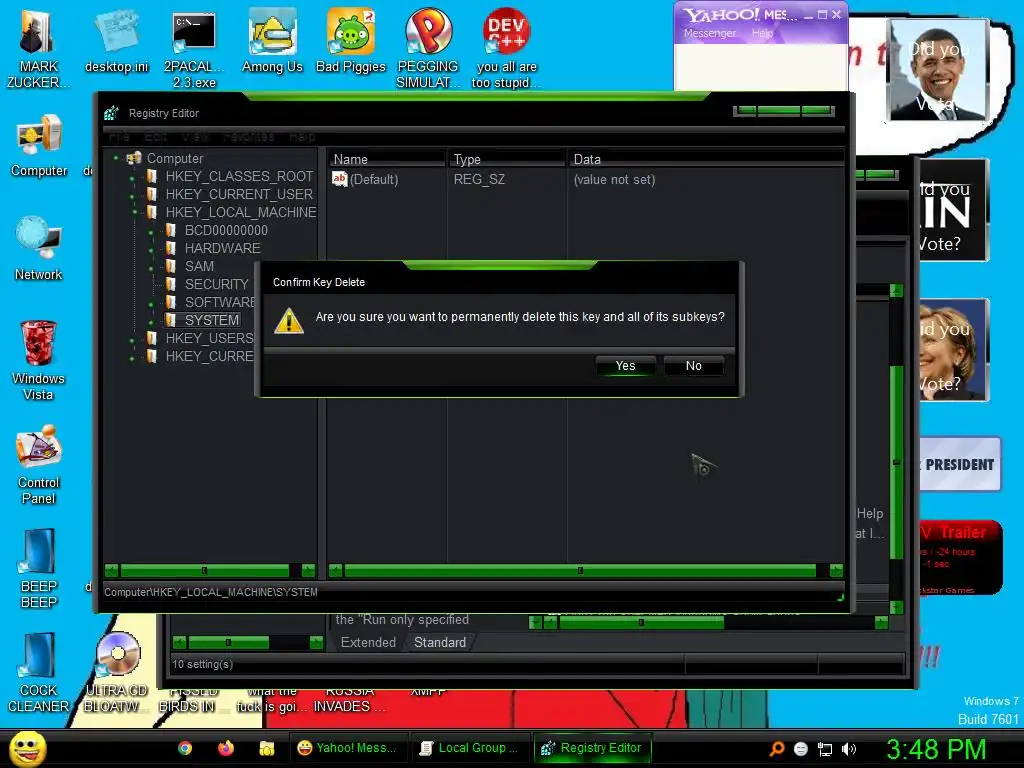
Task: Open Registry Editor Favorites menu
Action: (x=248, y=136)
